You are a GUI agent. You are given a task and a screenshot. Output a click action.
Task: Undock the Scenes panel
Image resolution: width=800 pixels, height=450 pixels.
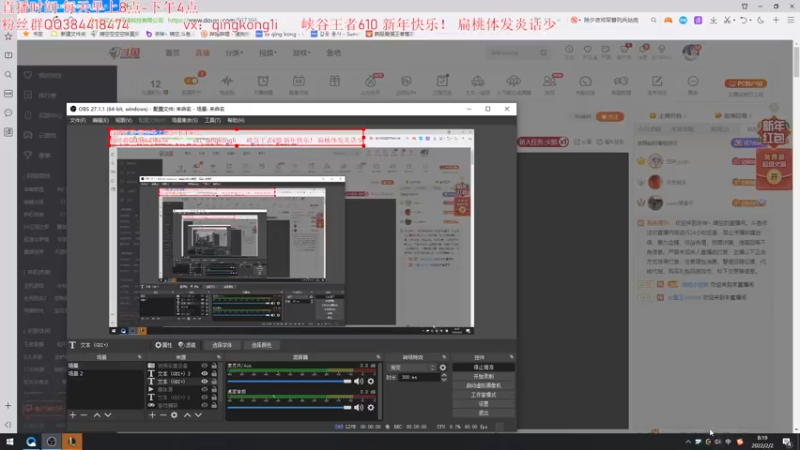(x=139, y=357)
